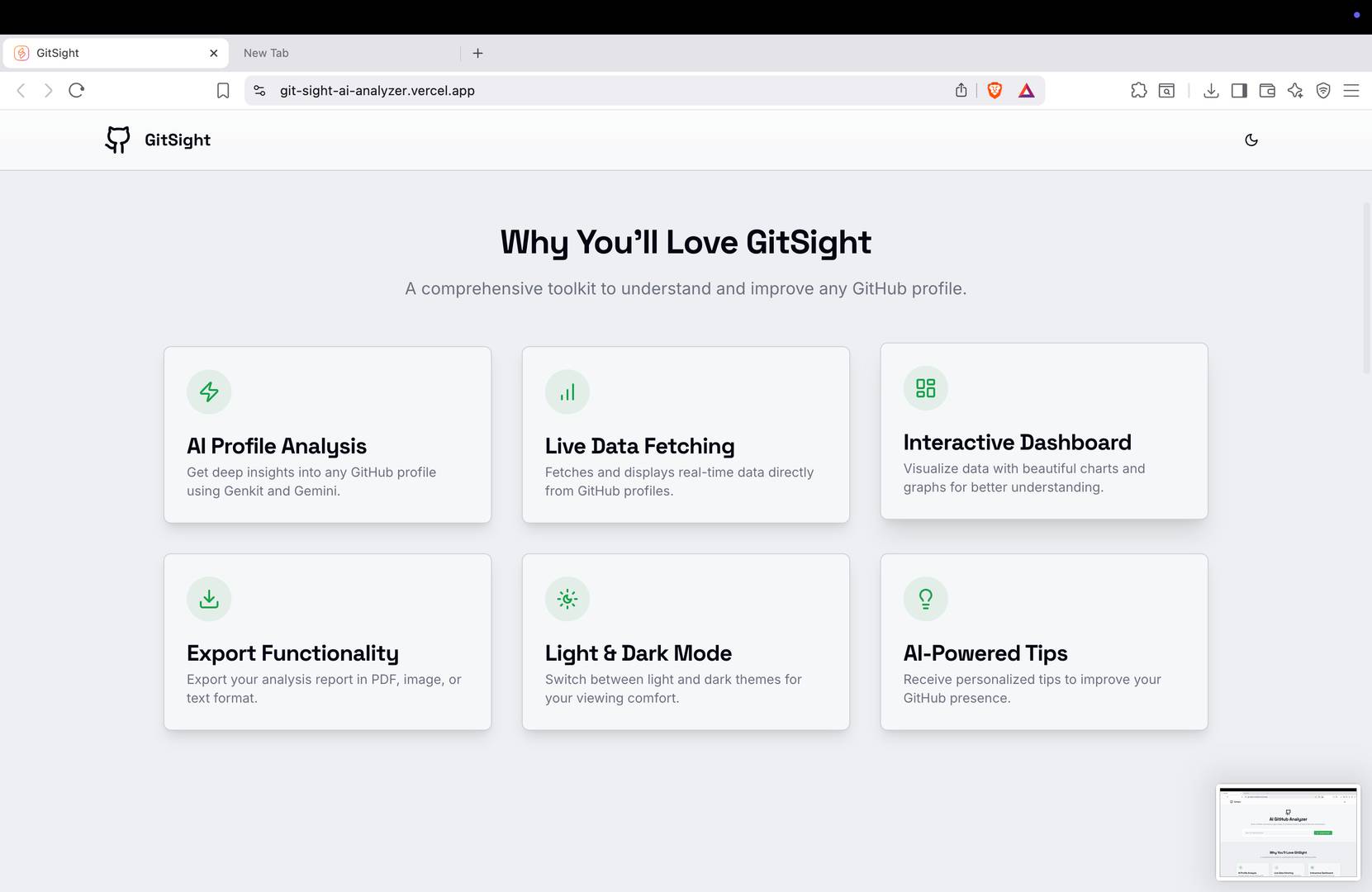View recent downloads
The height and width of the screenshot is (892, 1372).
click(x=1211, y=90)
